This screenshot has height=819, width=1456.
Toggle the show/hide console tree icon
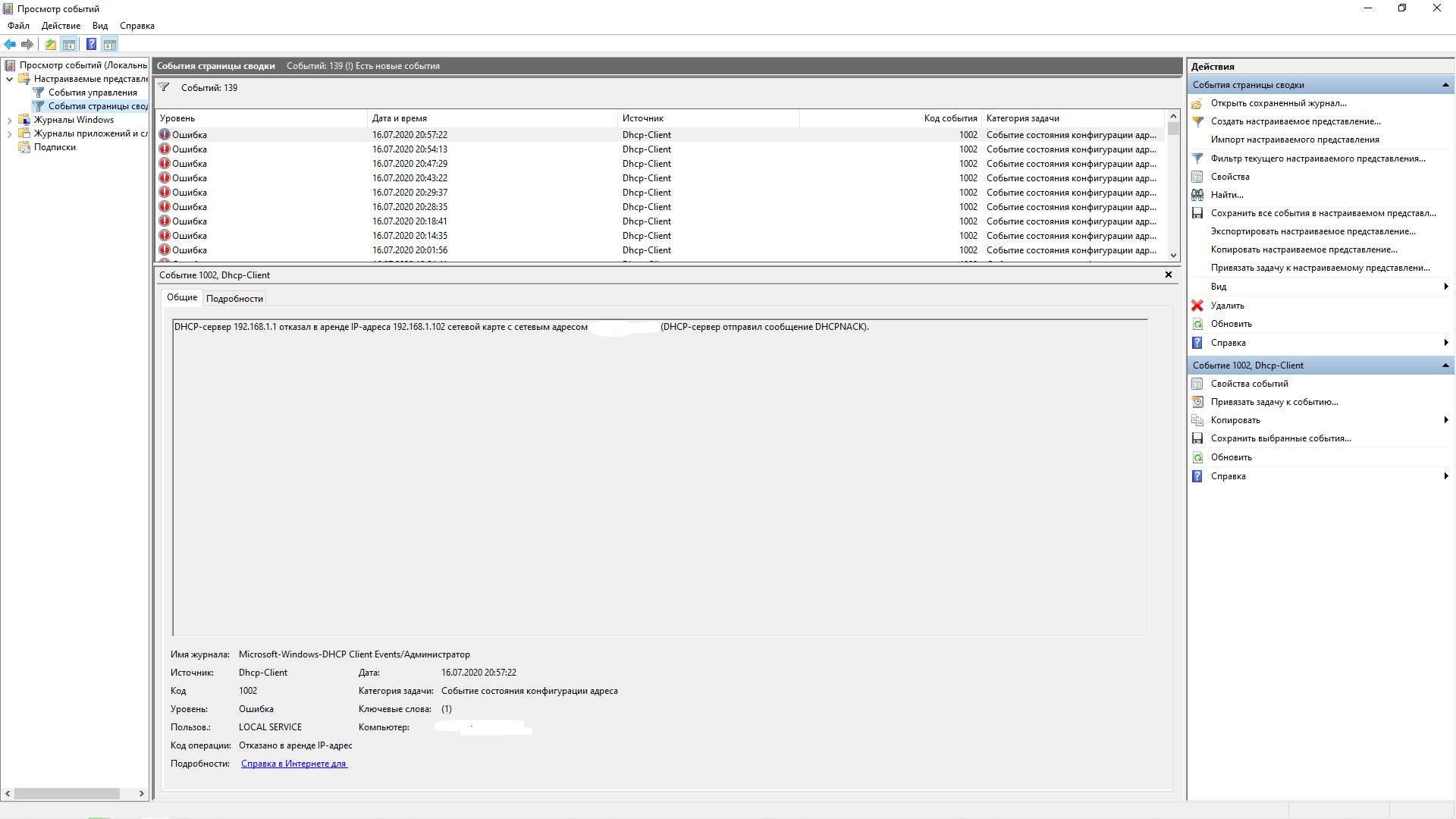click(x=69, y=44)
